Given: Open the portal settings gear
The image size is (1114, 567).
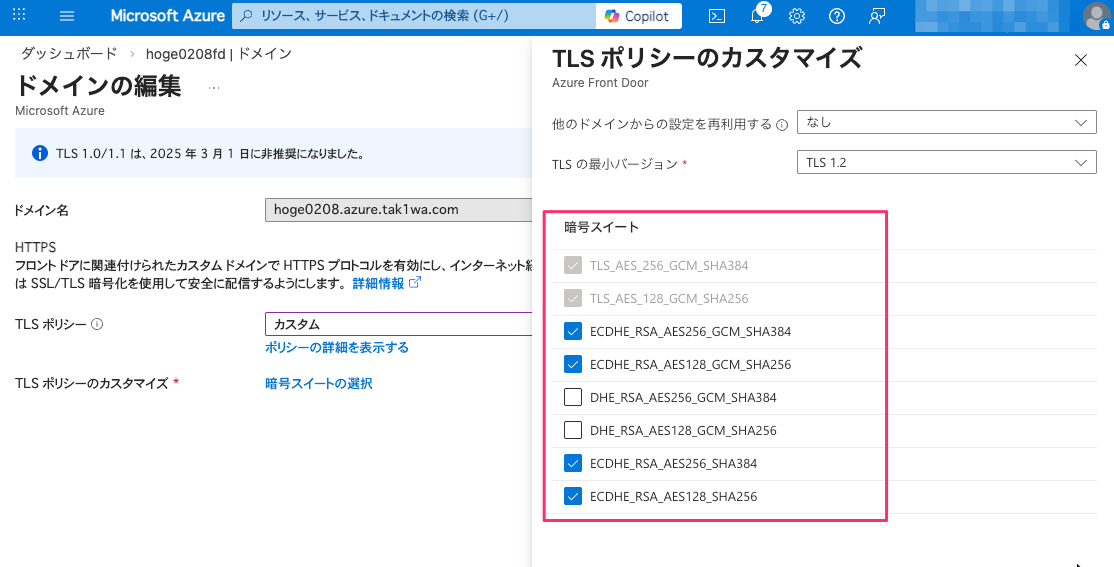Looking at the screenshot, I should (797, 16).
